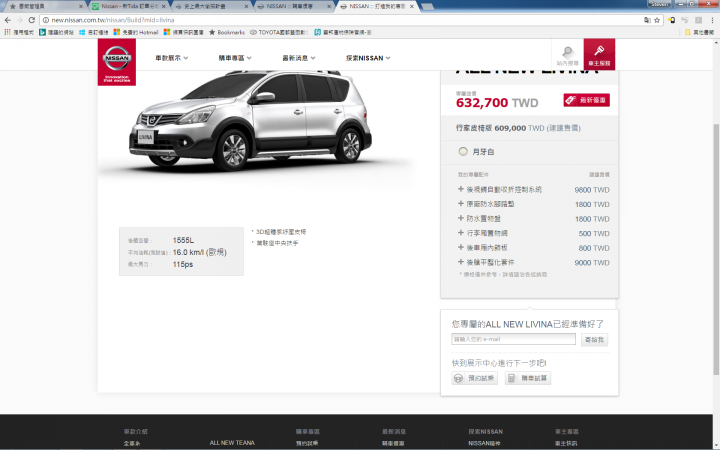
Task: Close the Nissan Tiida tab
Action: [x=163, y=6]
